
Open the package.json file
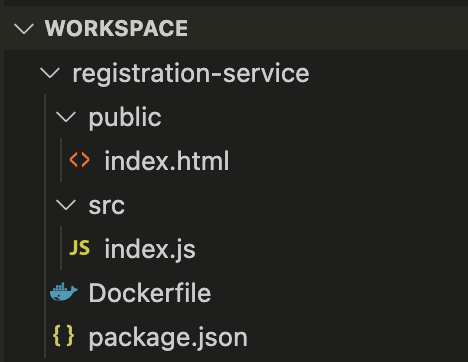click(168, 338)
